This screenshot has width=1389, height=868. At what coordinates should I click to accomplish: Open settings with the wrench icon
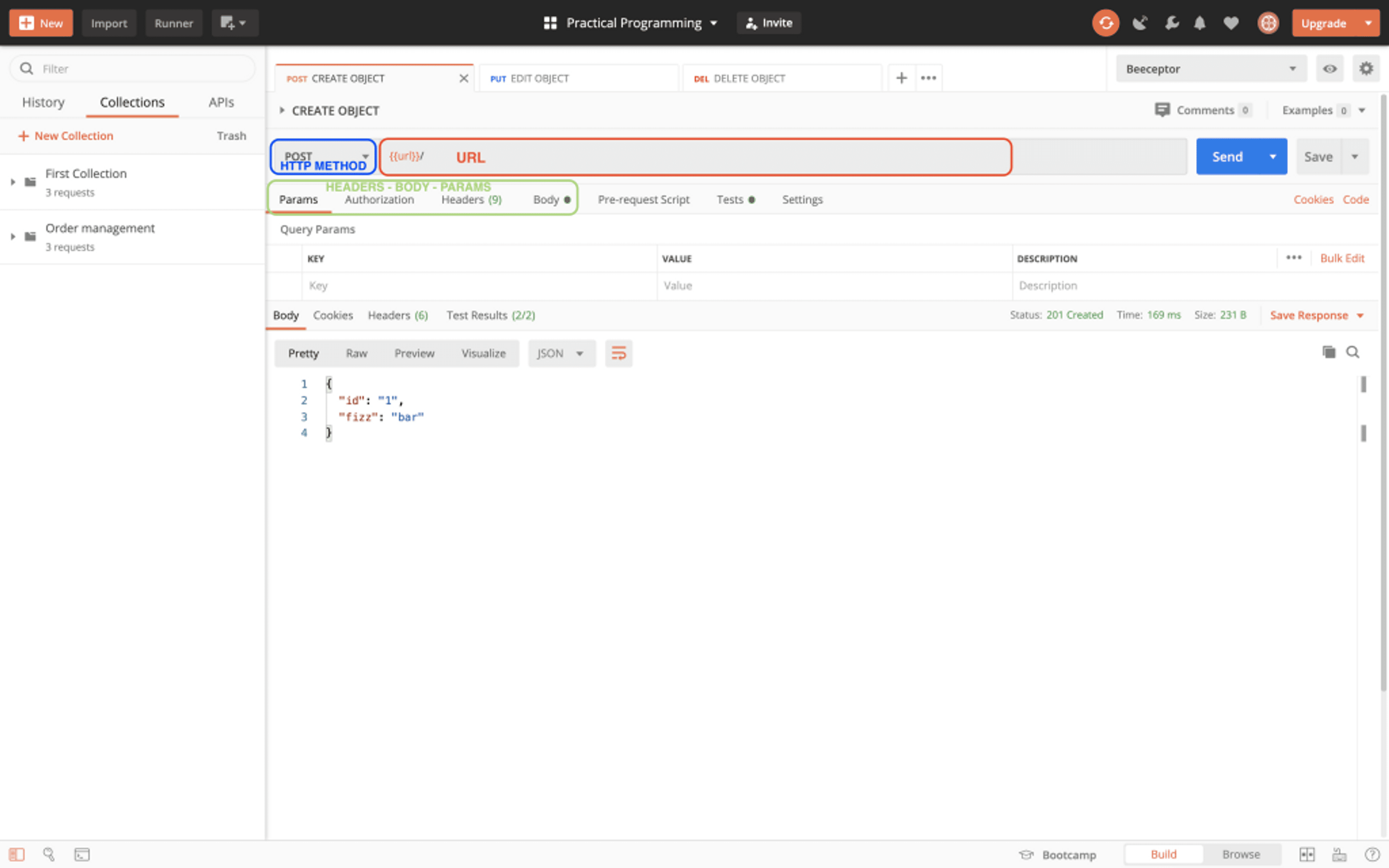pos(1172,23)
